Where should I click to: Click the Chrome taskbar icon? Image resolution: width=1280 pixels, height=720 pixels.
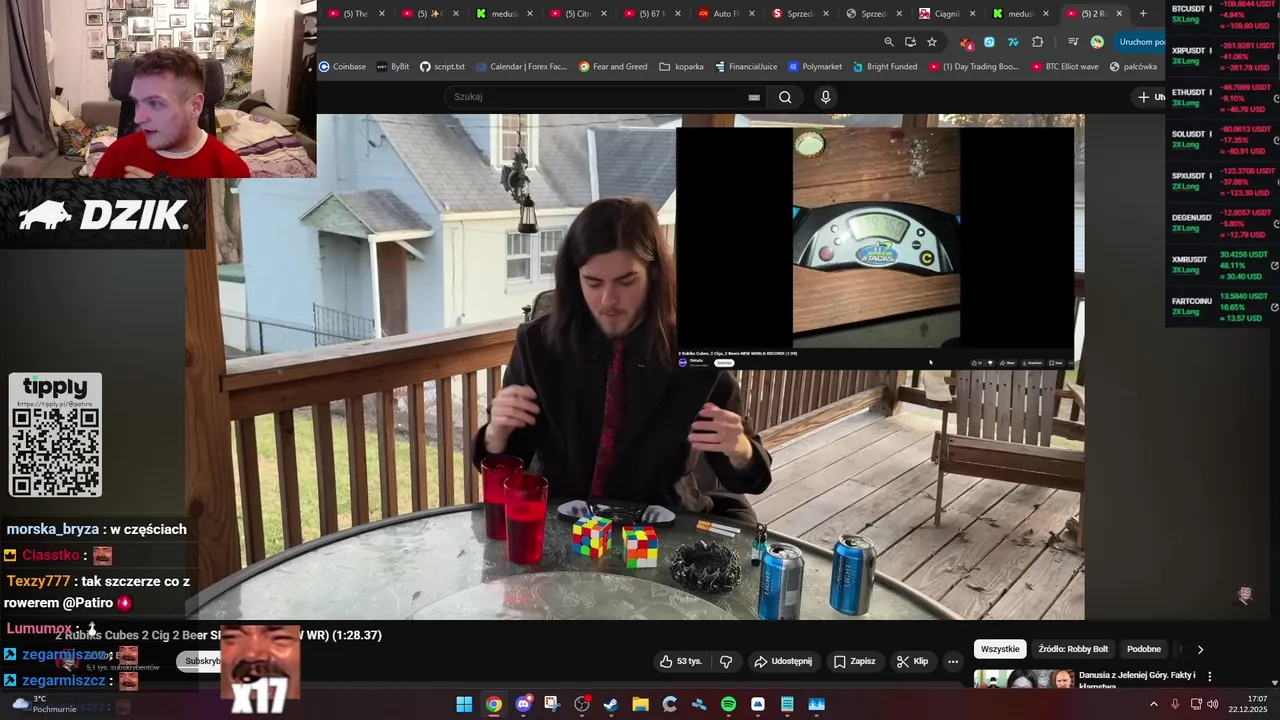(x=494, y=704)
